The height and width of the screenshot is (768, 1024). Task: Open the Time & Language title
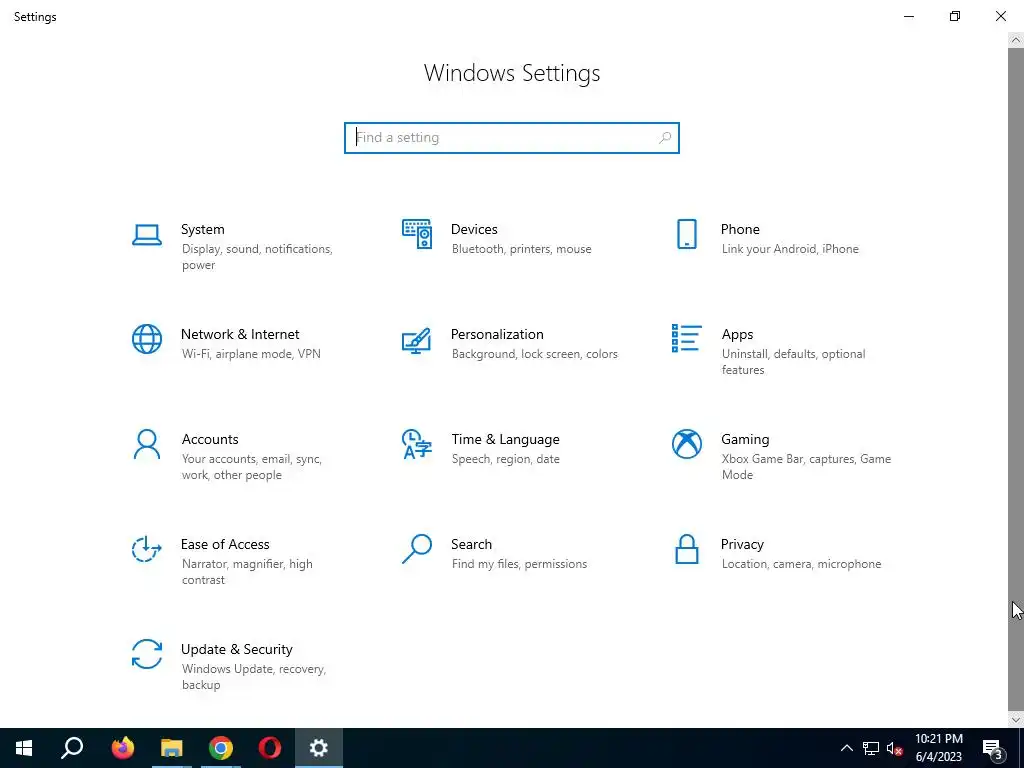(x=505, y=440)
